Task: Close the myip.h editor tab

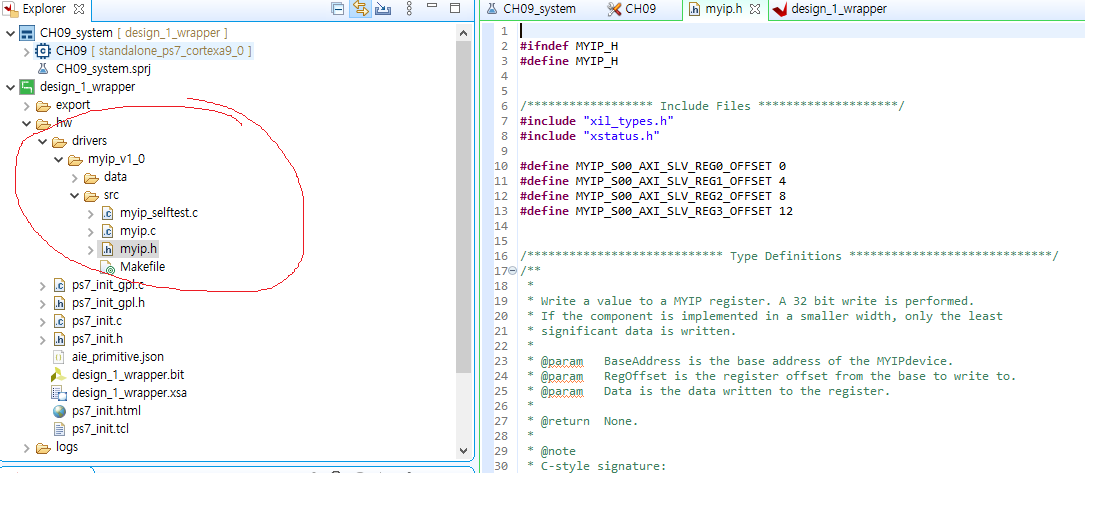Action: click(755, 9)
